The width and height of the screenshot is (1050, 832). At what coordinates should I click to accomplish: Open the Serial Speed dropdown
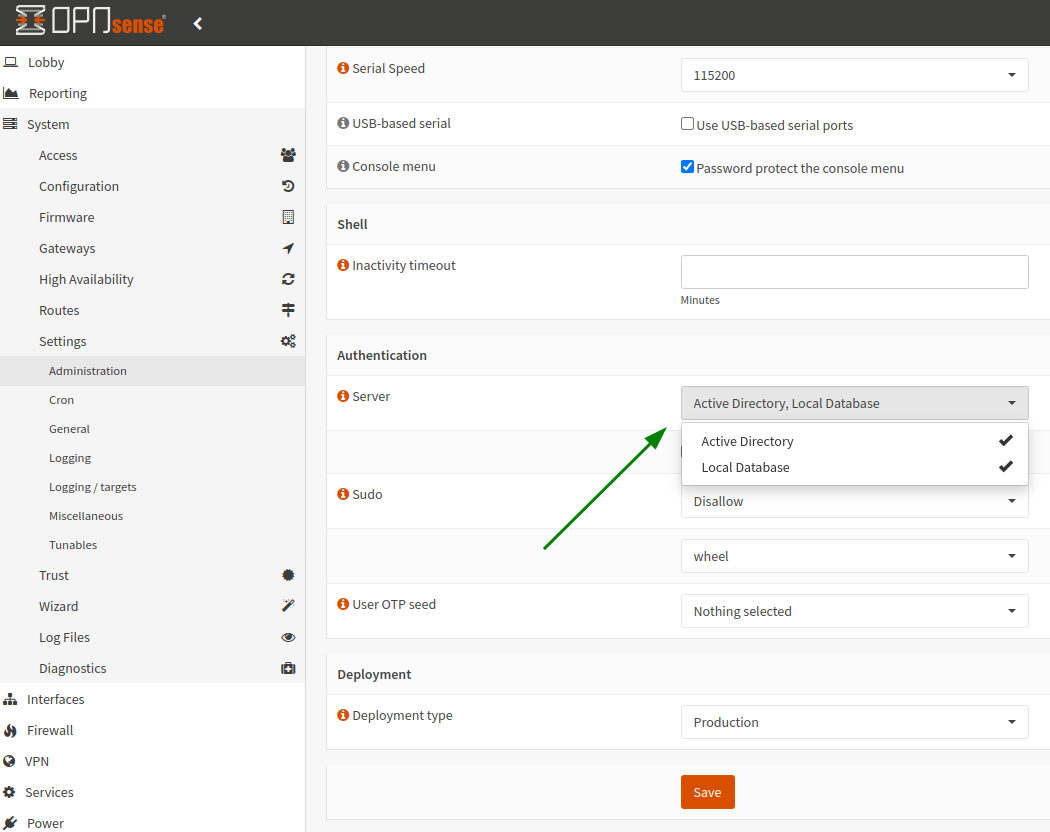point(854,75)
